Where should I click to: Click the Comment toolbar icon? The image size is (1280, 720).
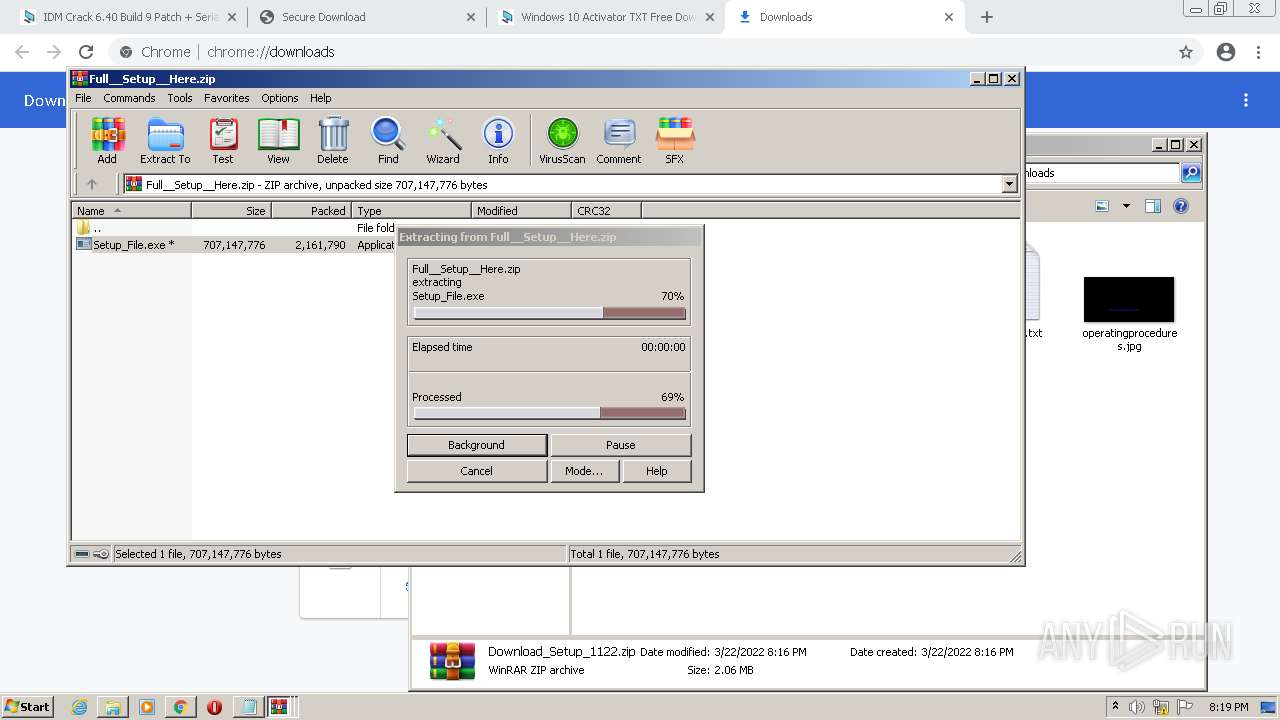pos(619,140)
